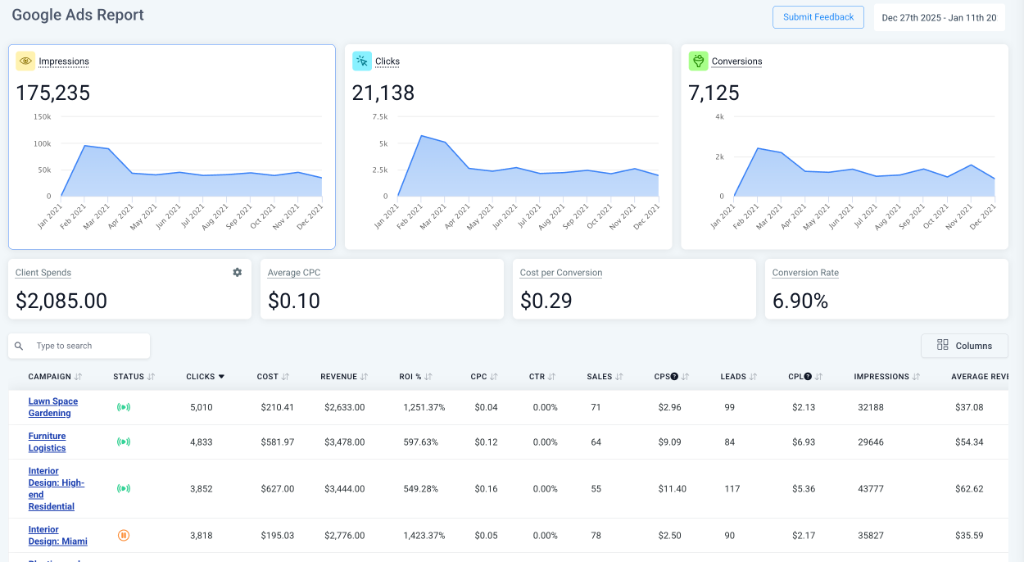Sort by CTR column arrows
This screenshot has width=1024, height=562.
[x=552, y=377]
